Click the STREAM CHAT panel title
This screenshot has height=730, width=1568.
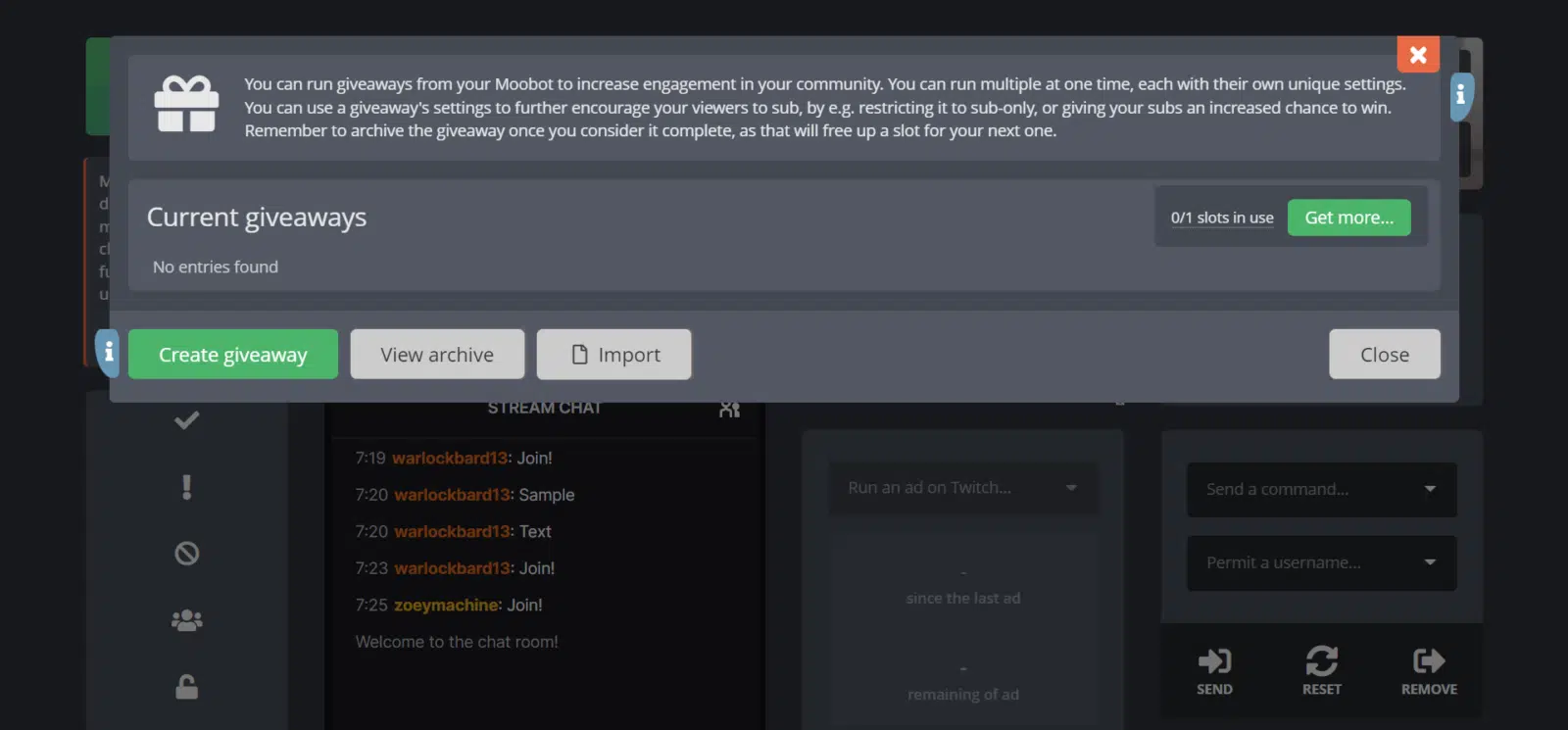545,408
